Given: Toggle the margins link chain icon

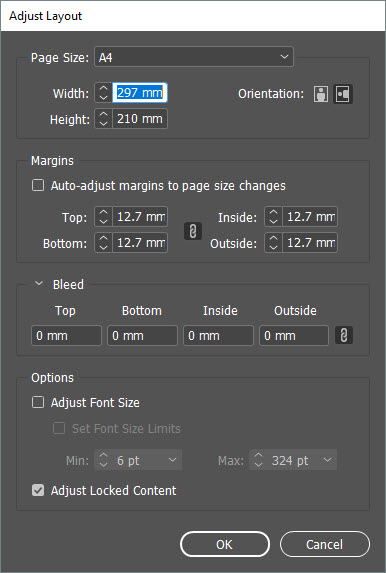Looking at the screenshot, I should tap(193, 231).
